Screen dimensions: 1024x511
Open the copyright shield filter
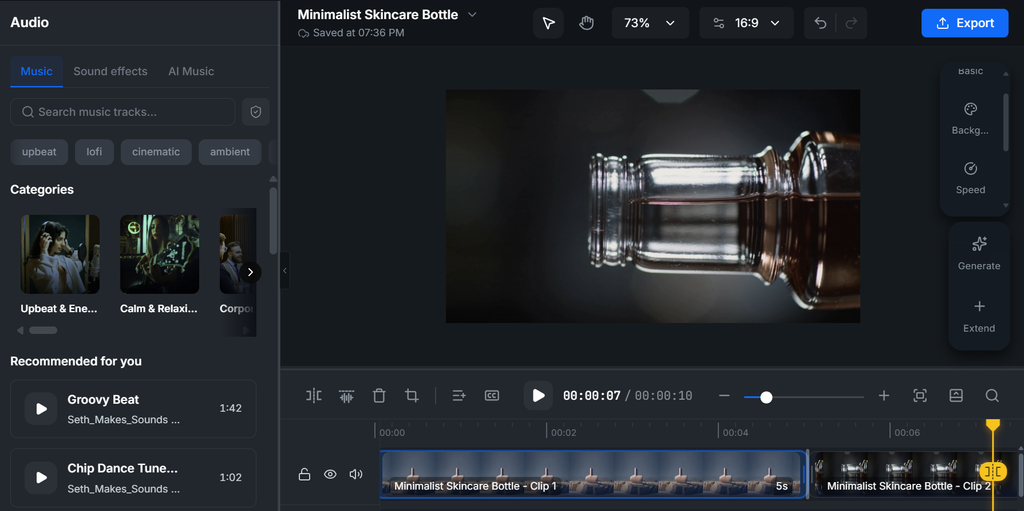[256, 112]
